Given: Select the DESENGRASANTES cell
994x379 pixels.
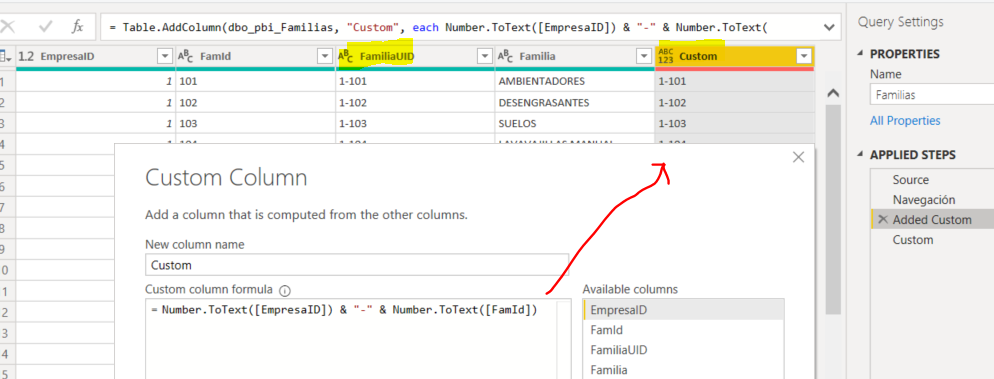Looking at the screenshot, I should (x=574, y=102).
